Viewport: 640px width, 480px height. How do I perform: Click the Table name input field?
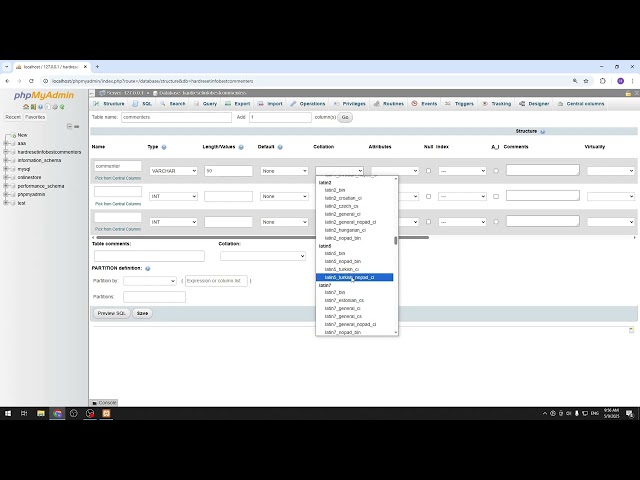pyautogui.click(x=176, y=117)
